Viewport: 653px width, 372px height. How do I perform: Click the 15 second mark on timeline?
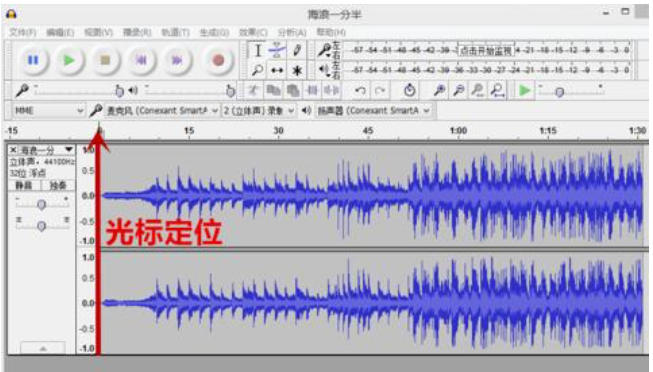point(189,131)
